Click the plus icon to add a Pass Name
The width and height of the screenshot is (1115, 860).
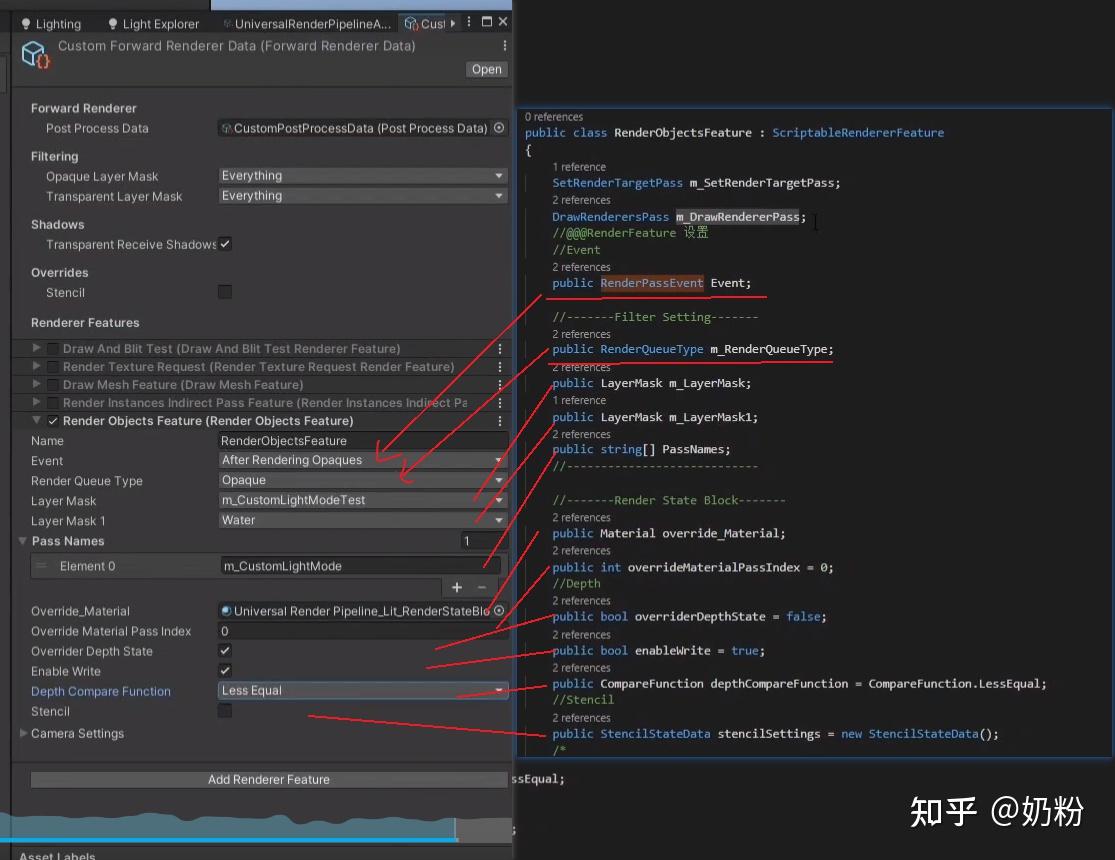tap(456, 587)
